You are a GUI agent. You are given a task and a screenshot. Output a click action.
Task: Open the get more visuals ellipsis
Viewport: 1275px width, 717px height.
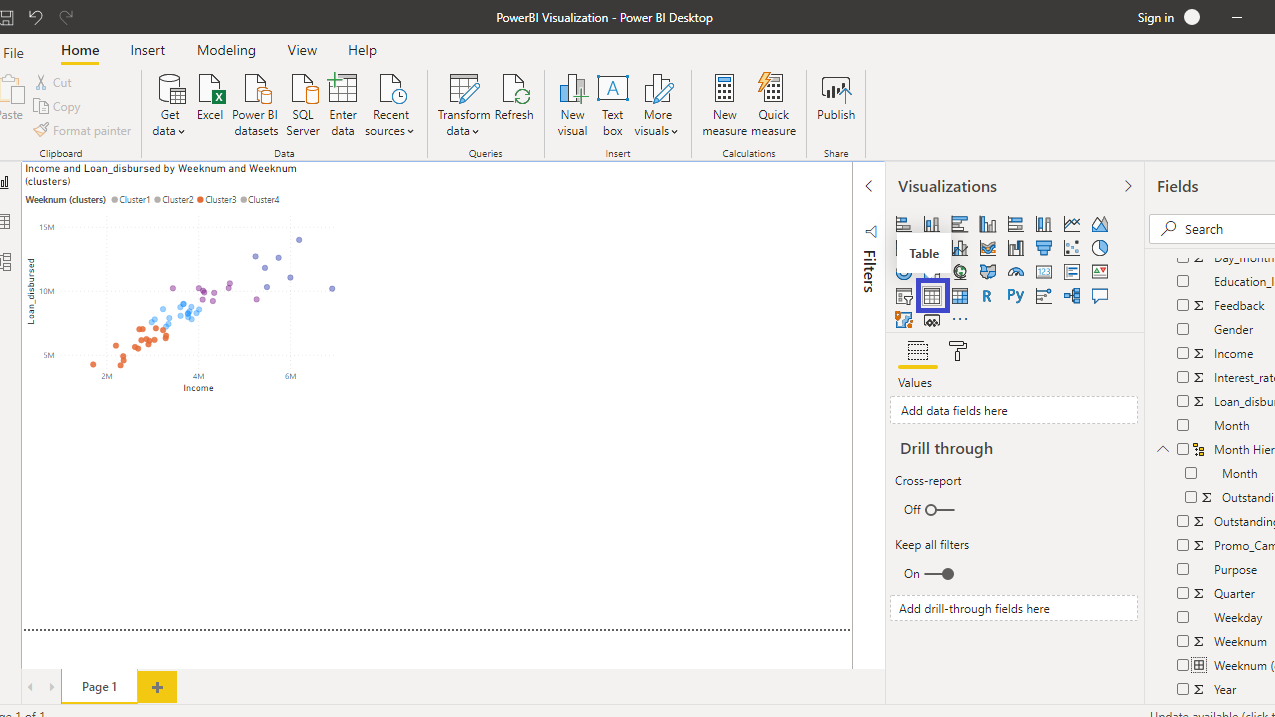(x=960, y=320)
